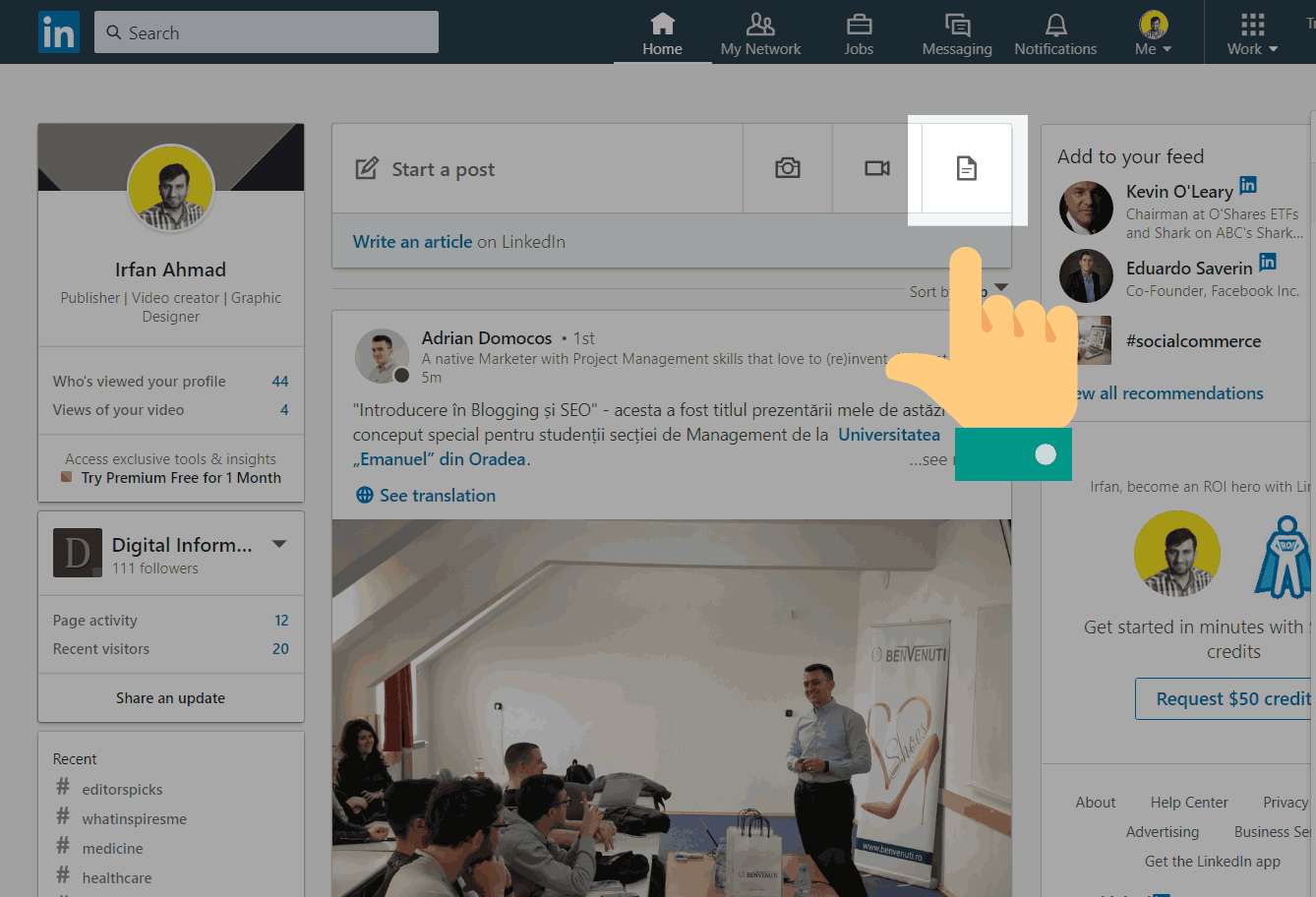Click Request $50 credit button

pos(1226,698)
